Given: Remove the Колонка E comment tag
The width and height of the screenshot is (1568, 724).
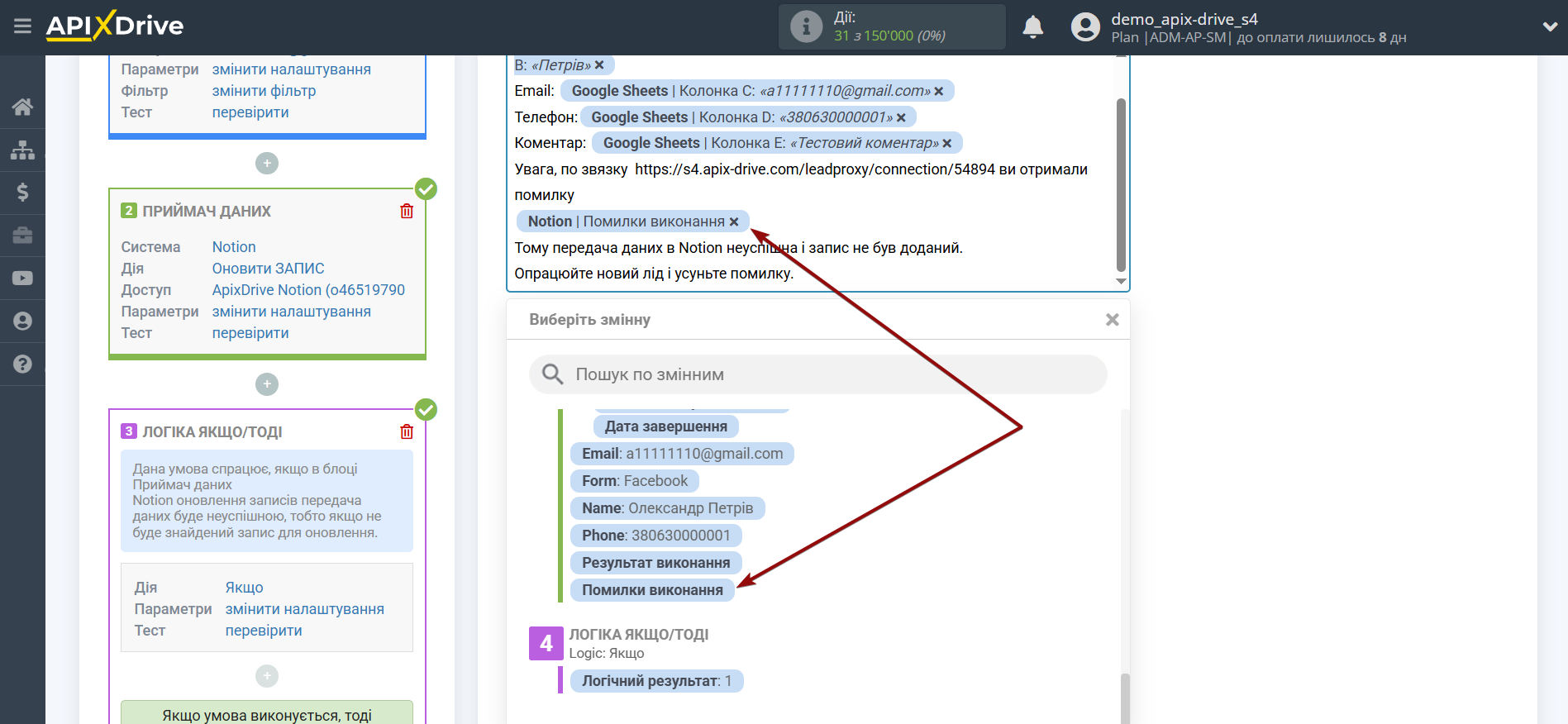Looking at the screenshot, I should point(947,143).
